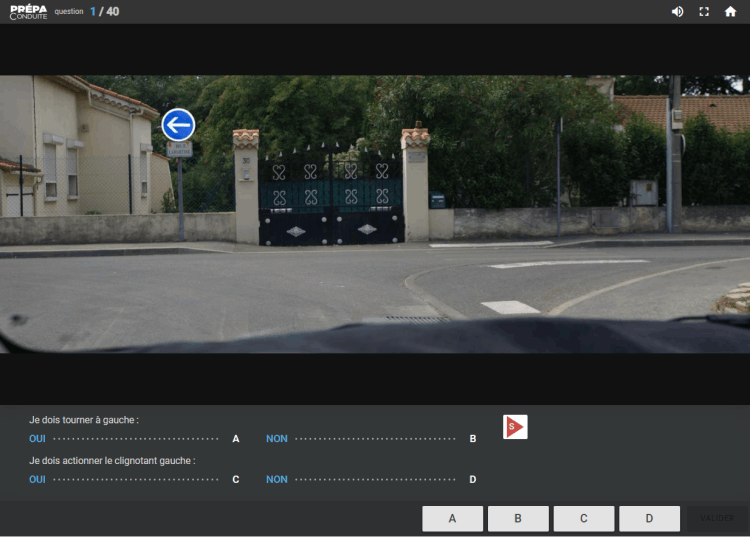Click the red play icon beside the answers
The image size is (750, 537).
click(x=515, y=427)
